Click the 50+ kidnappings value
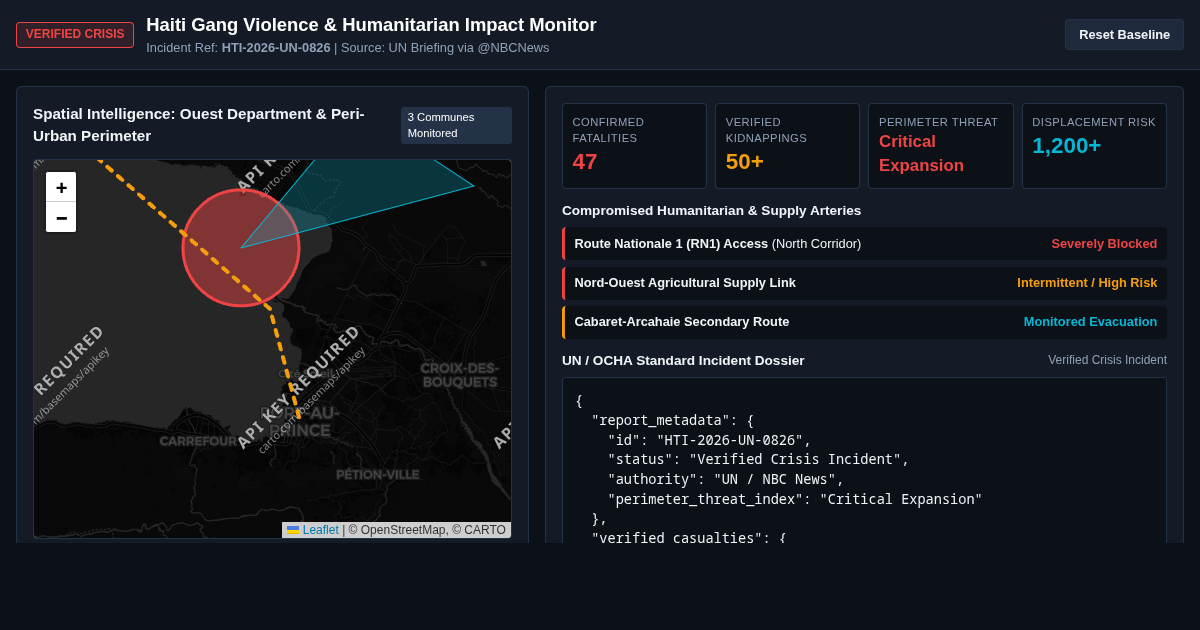1200x630 pixels. 745,162
